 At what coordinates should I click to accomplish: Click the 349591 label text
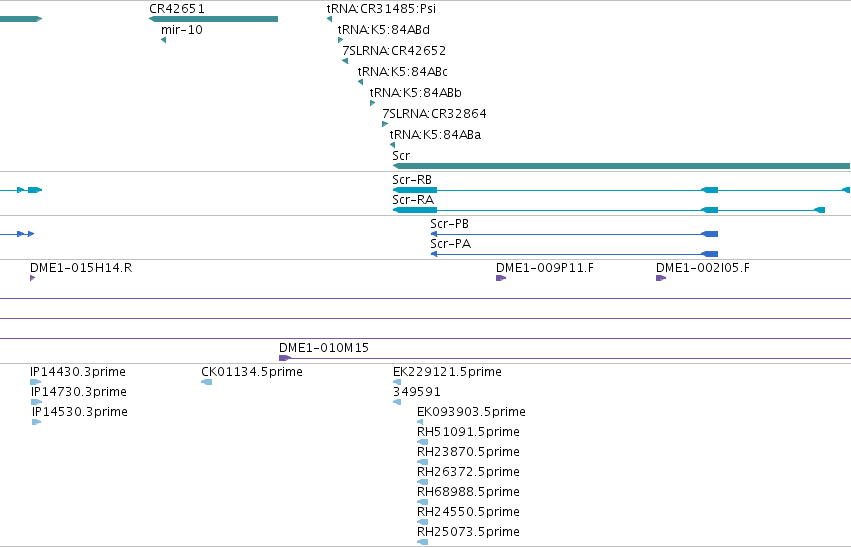(417, 392)
